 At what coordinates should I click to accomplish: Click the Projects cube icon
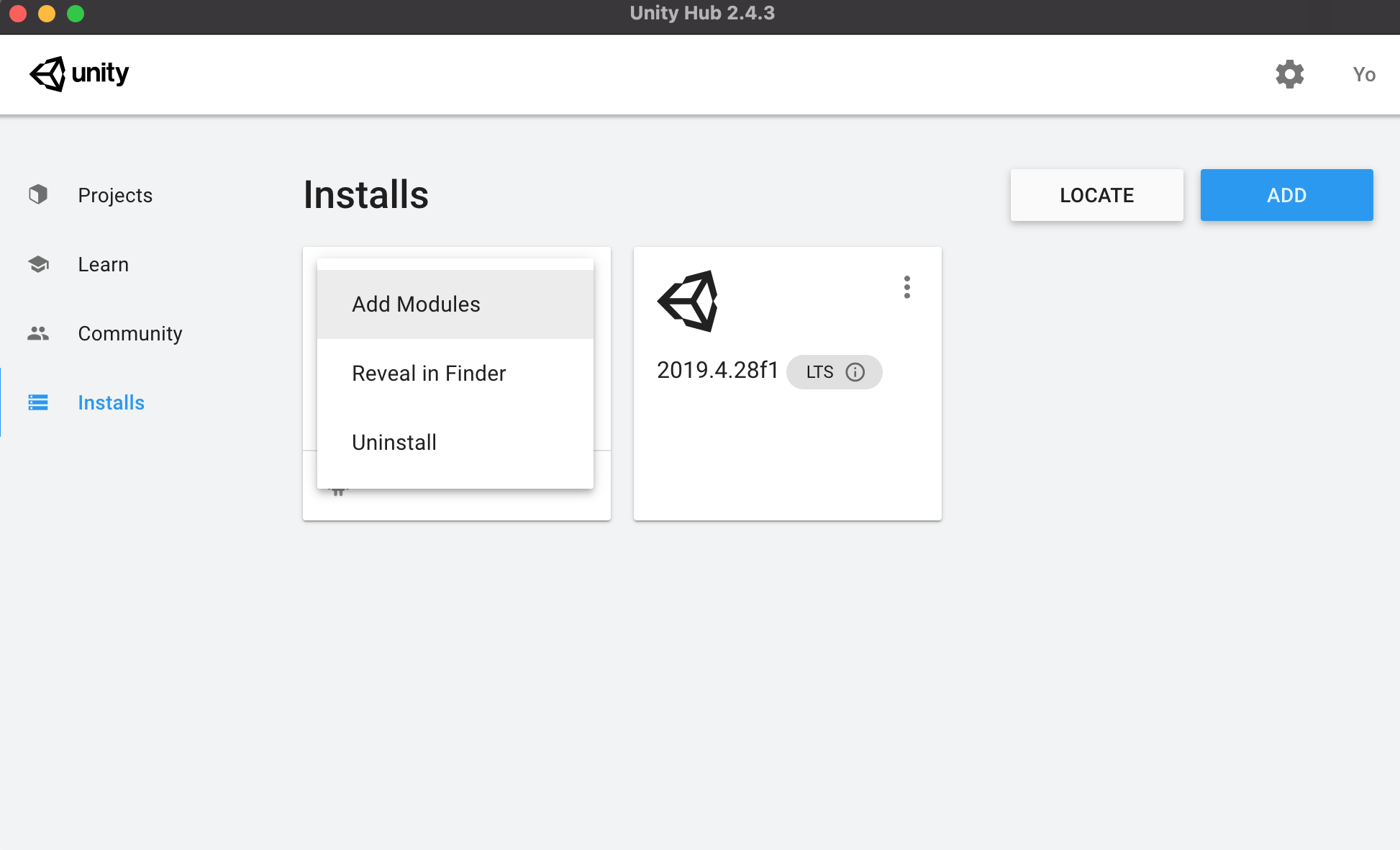[38, 194]
